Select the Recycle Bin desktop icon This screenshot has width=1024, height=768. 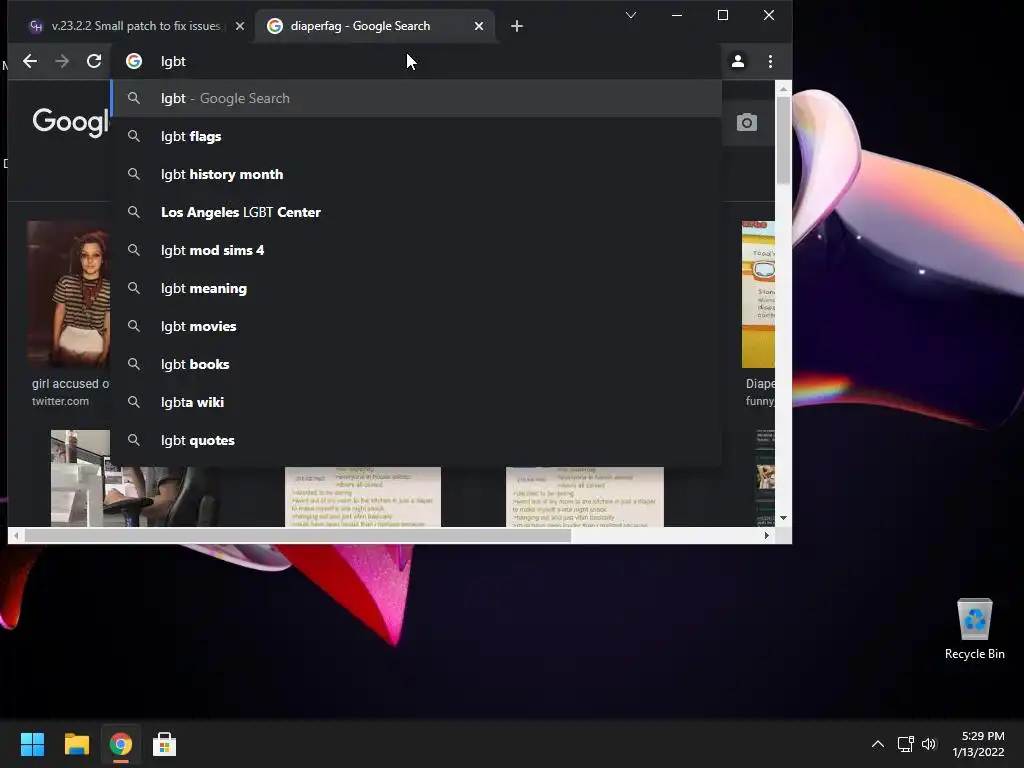point(974,629)
